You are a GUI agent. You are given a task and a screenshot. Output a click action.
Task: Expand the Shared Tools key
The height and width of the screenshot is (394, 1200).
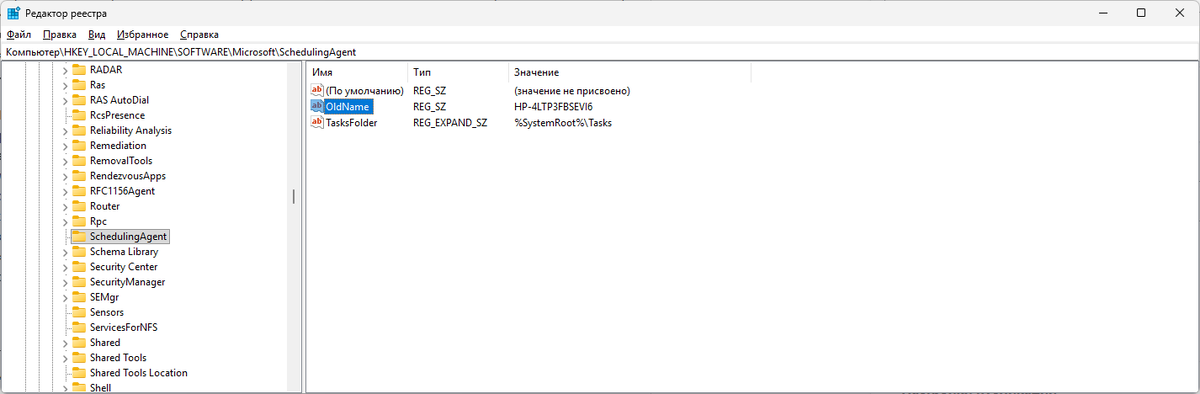pos(65,357)
